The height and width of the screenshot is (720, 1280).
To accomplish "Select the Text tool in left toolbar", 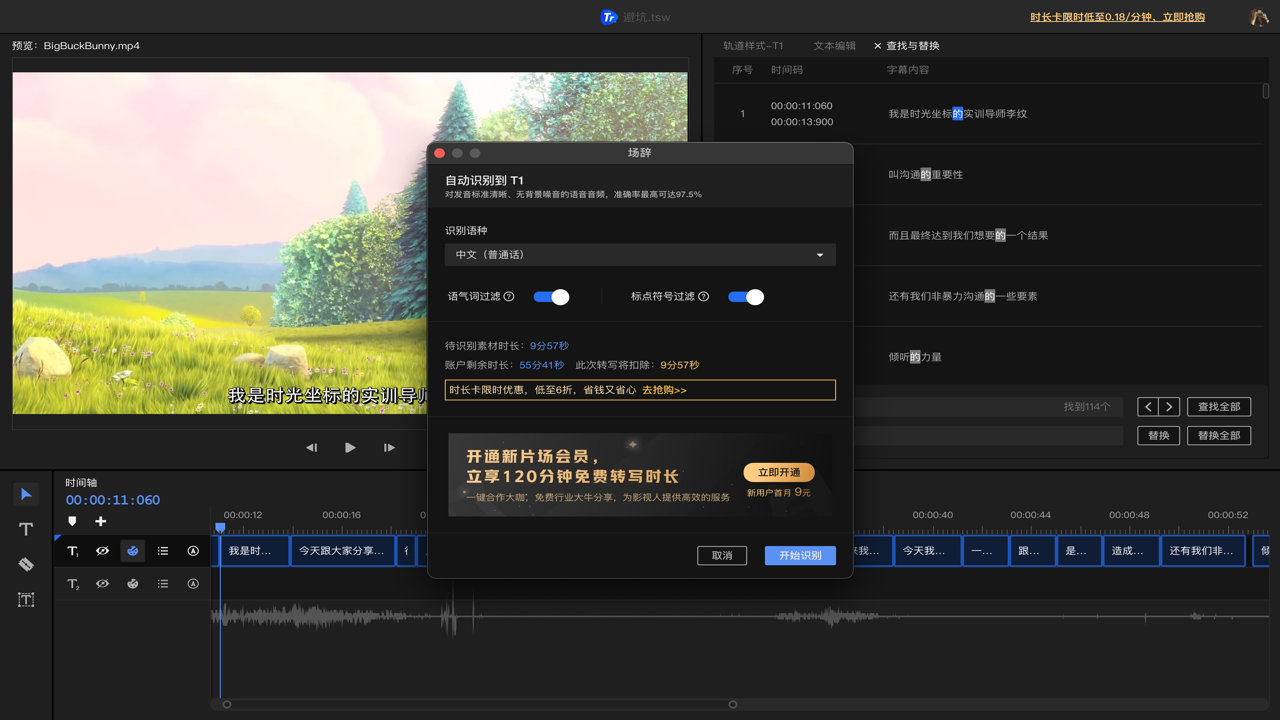I will (x=26, y=529).
